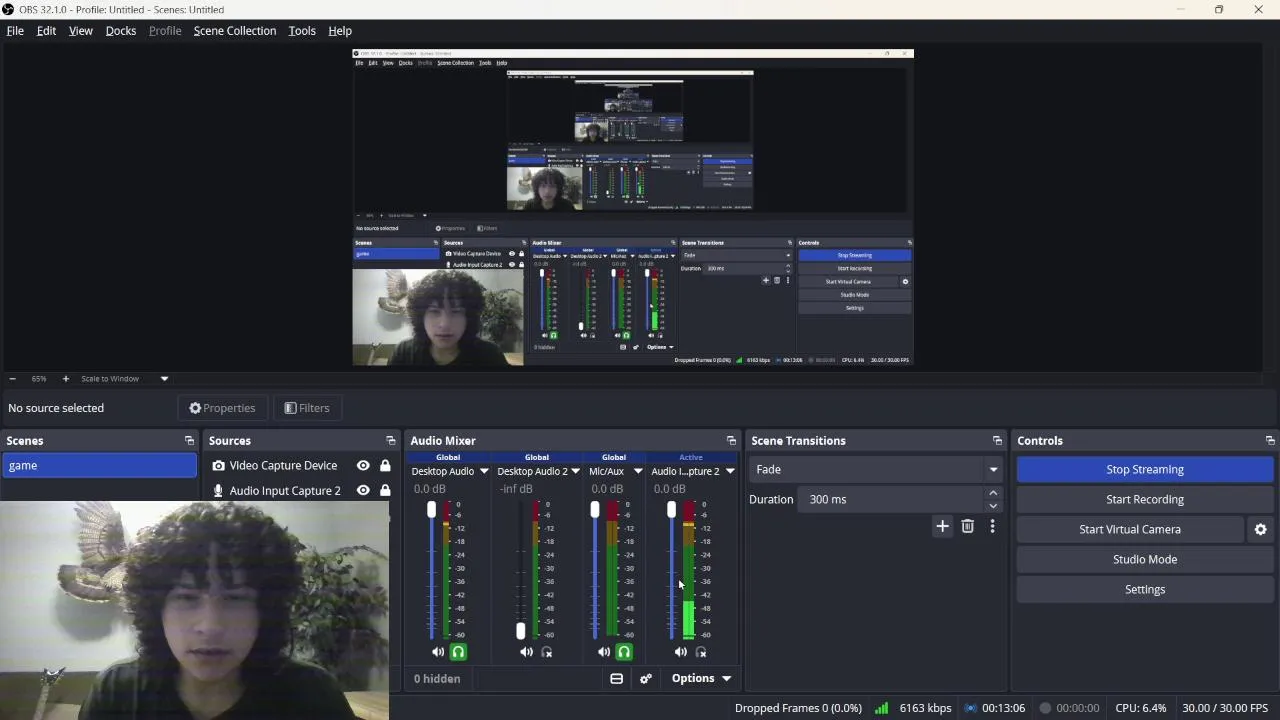Click Stop Streaming

[x=1145, y=470]
